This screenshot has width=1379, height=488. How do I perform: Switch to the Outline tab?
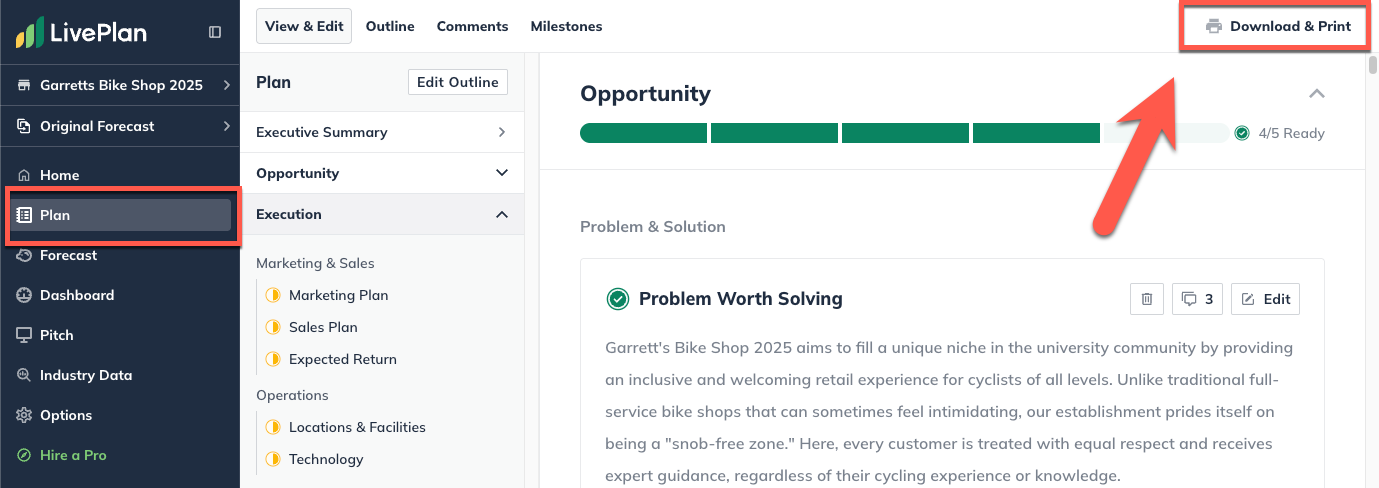tap(390, 26)
